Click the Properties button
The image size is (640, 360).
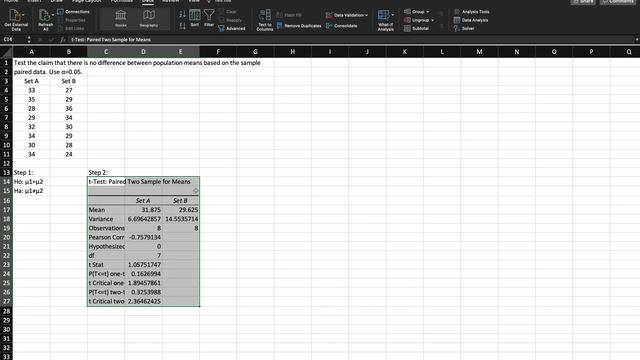(x=72, y=20)
